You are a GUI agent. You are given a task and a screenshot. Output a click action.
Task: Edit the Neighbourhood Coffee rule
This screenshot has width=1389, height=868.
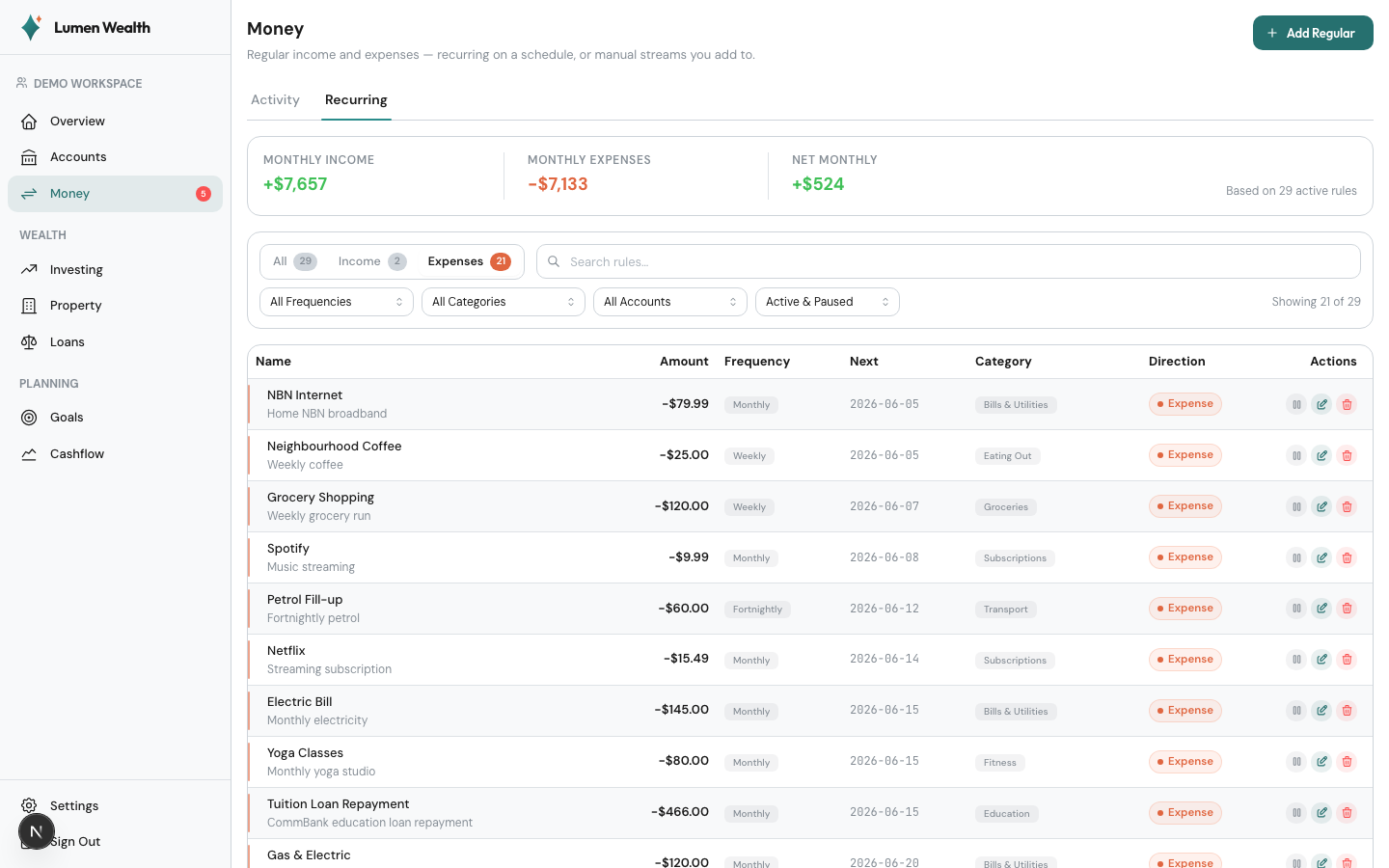pos(1321,455)
